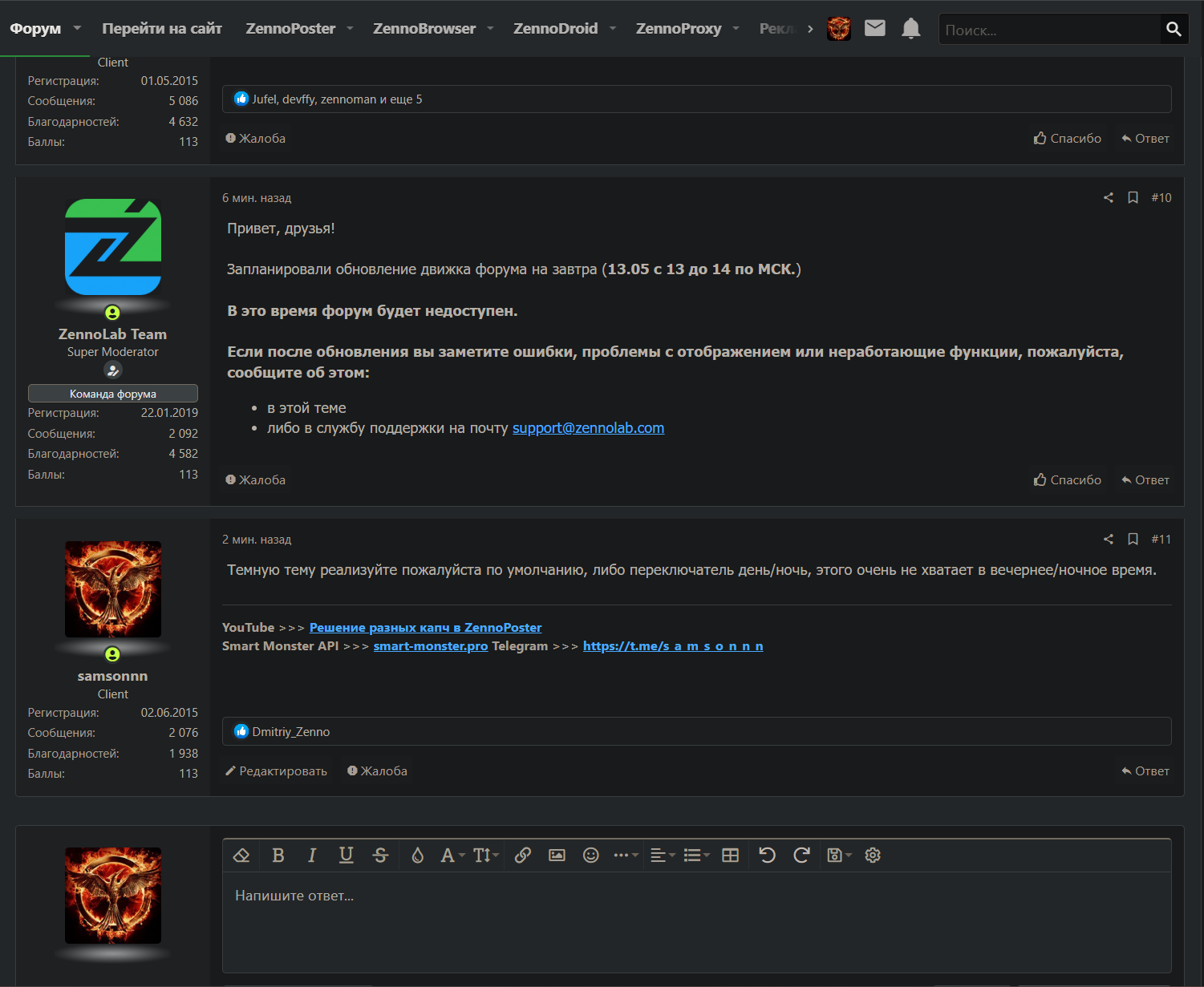Viewport: 1204px width, 987px height.
Task: Insert a link using the chain icon
Action: click(523, 855)
